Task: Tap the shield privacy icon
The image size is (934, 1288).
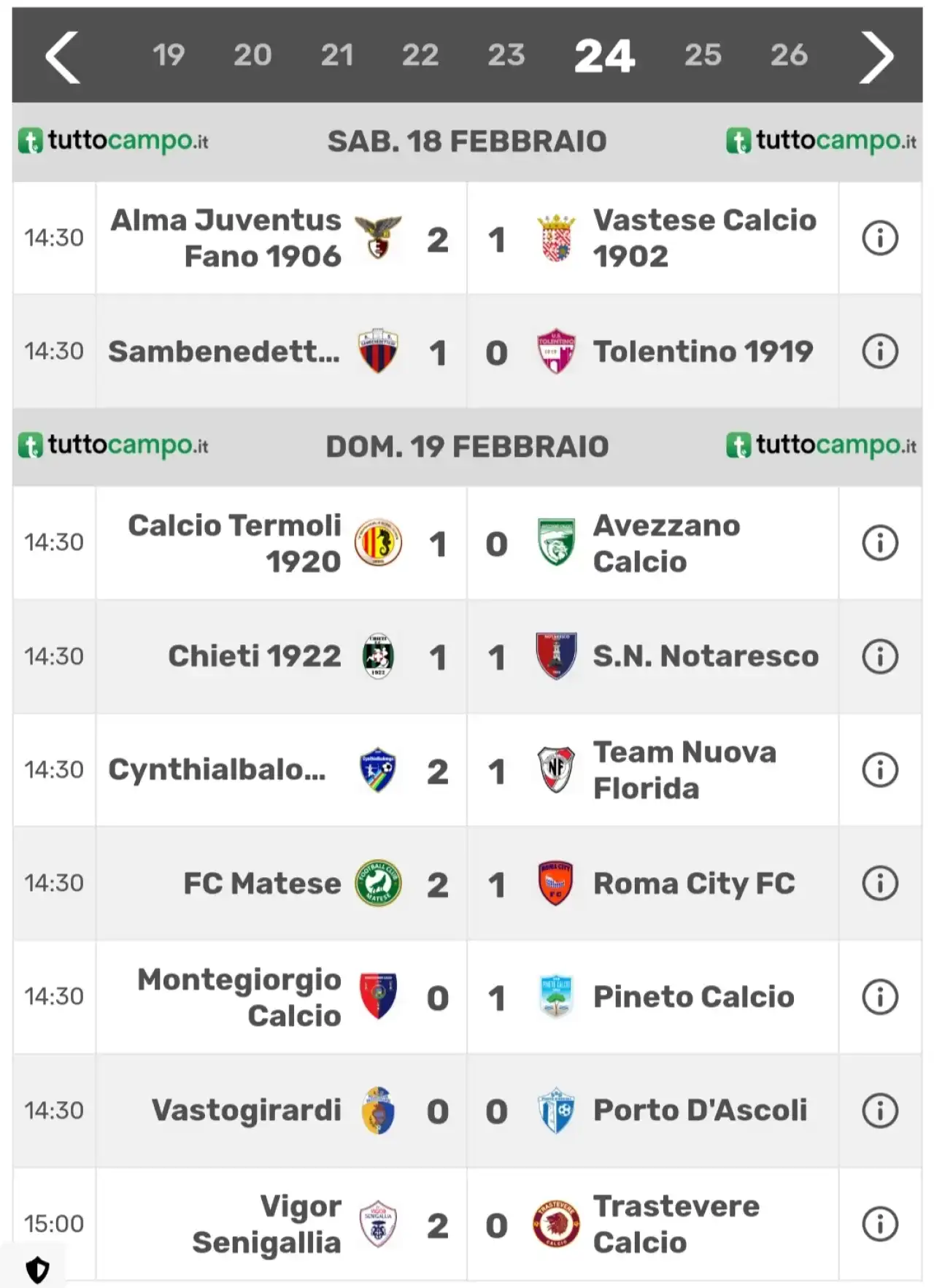Action: click(37, 1270)
